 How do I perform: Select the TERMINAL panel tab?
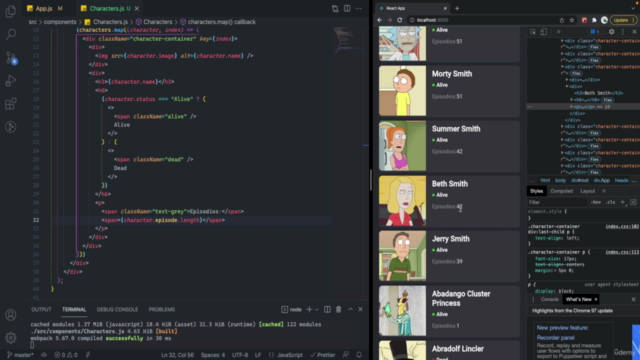pyautogui.click(x=74, y=309)
